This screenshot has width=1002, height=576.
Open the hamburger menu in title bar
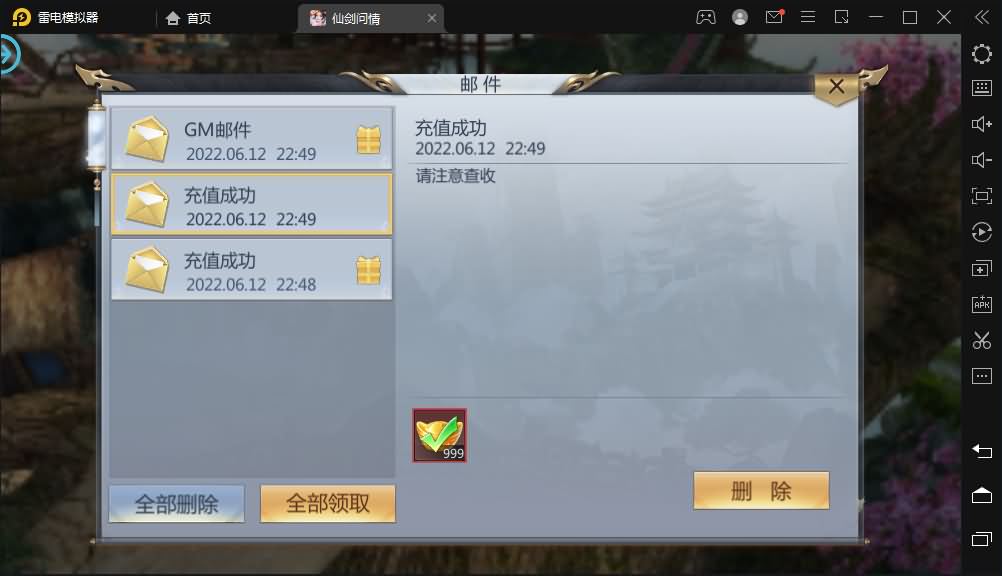(x=808, y=17)
